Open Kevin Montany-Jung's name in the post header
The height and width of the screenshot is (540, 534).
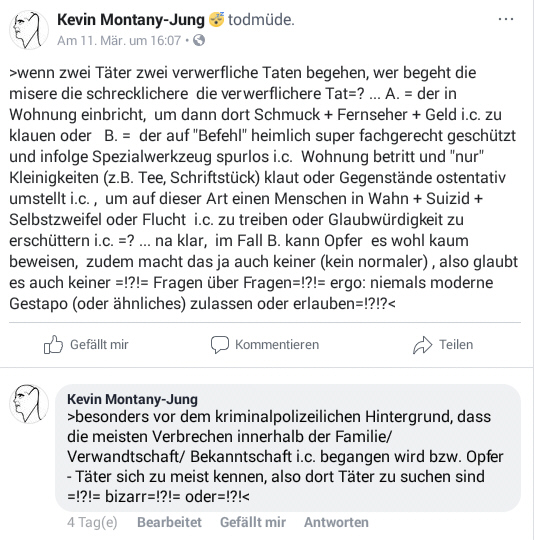tap(131, 20)
